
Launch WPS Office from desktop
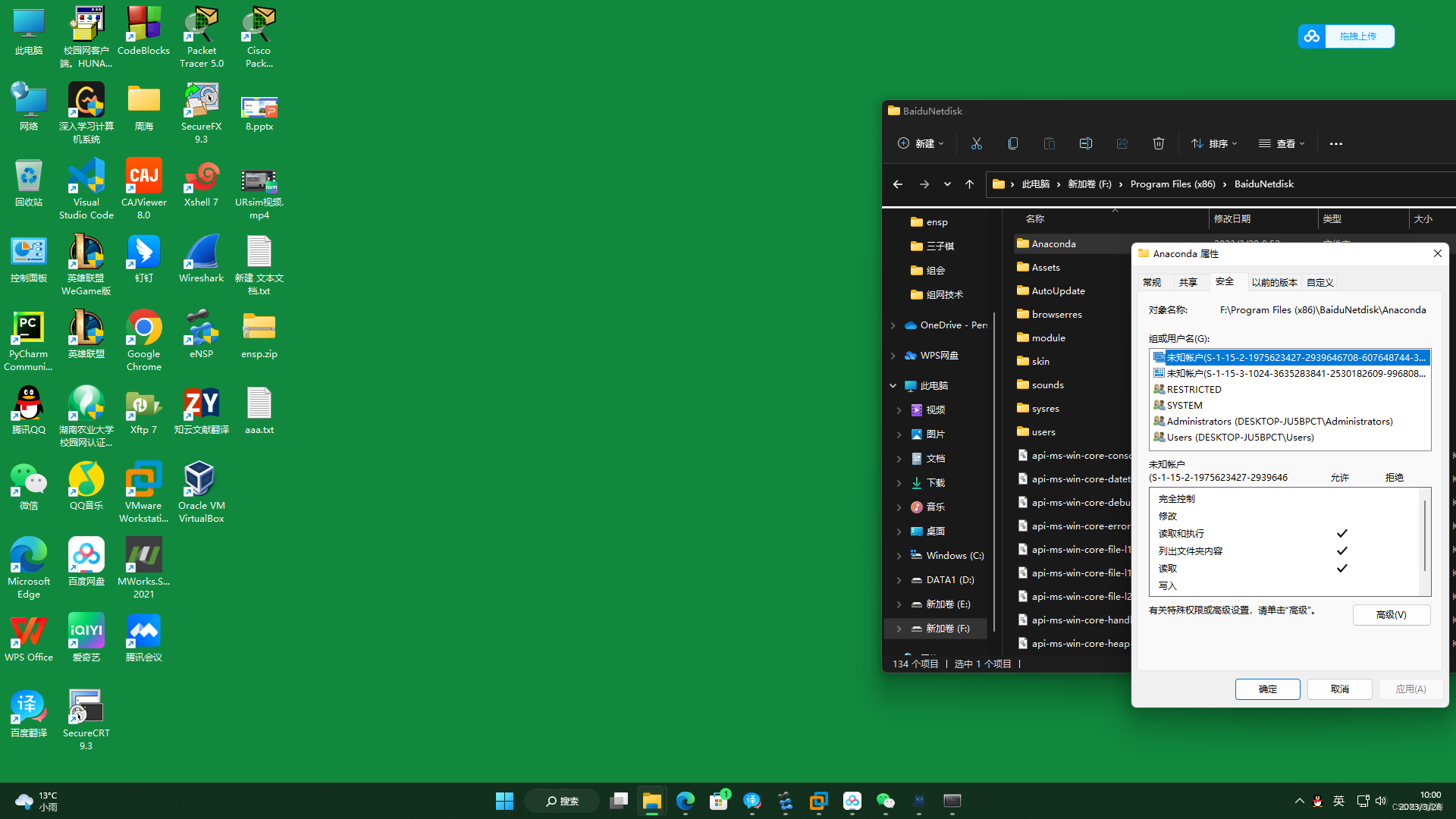point(28,638)
